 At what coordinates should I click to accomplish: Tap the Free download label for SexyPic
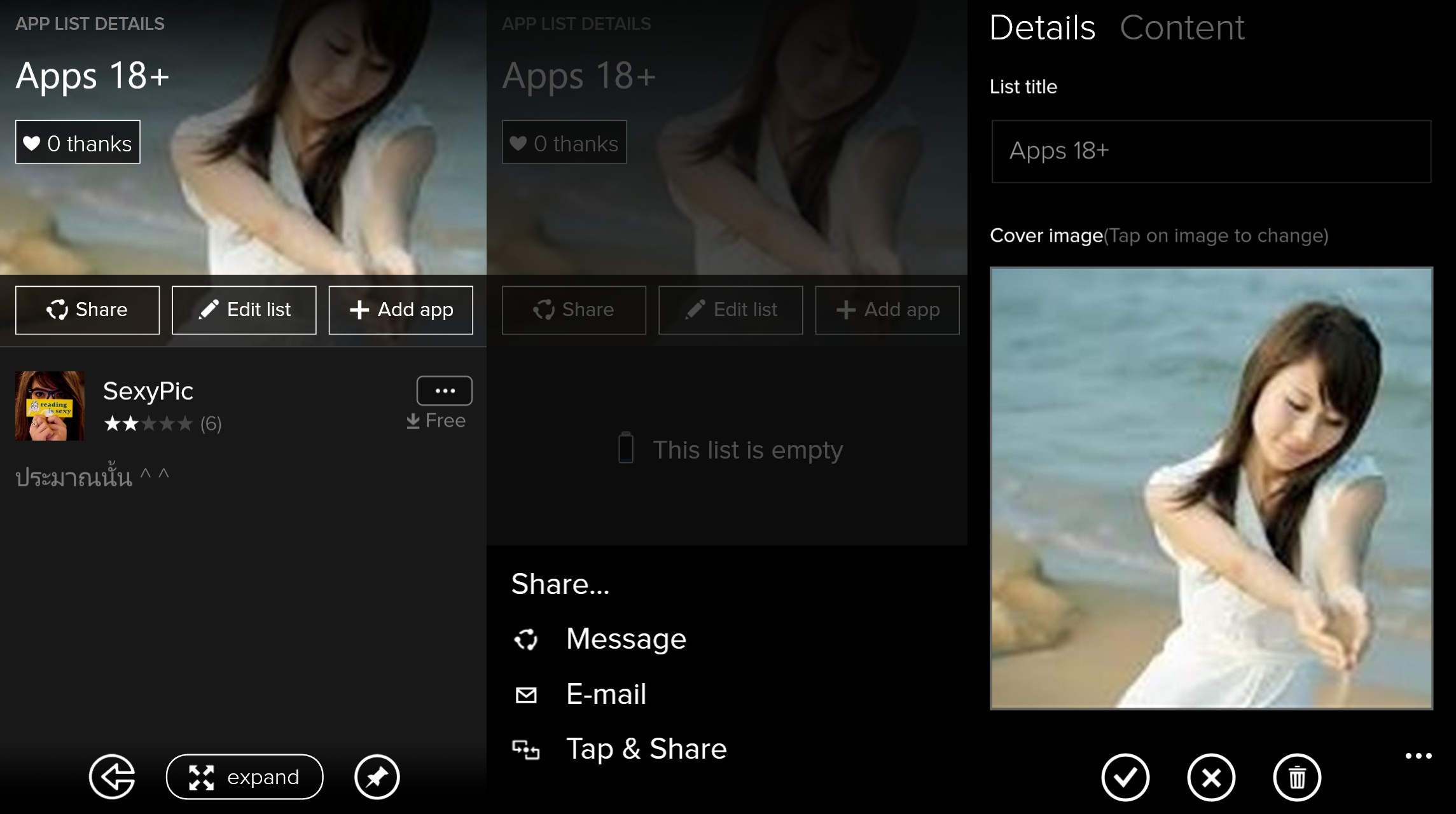436,421
